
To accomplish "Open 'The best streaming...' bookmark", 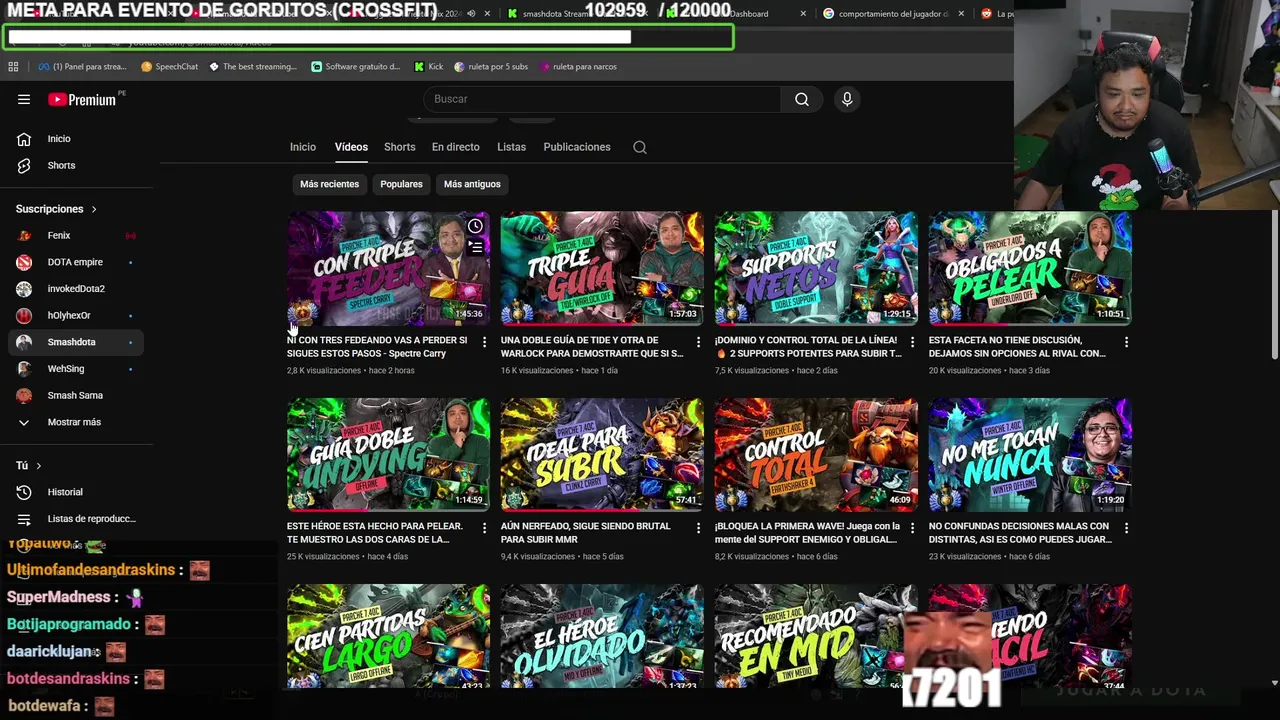I will click(252, 67).
